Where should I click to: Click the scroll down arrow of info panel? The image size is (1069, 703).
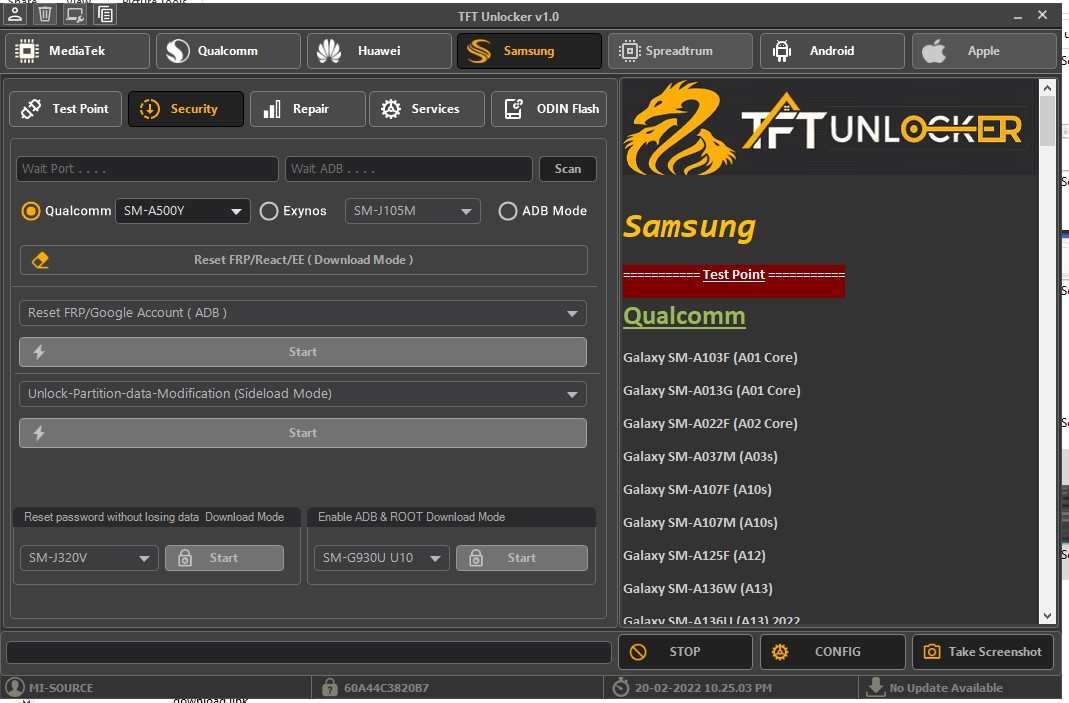[1047, 616]
